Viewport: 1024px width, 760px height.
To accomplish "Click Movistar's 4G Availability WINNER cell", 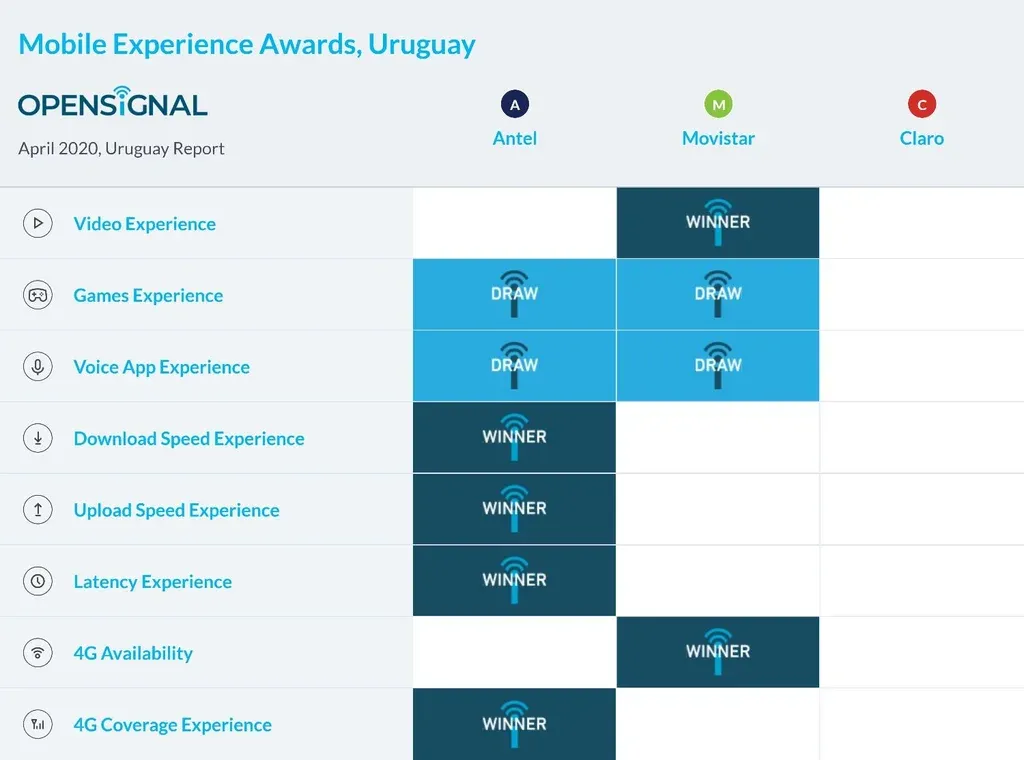I will [x=718, y=653].
